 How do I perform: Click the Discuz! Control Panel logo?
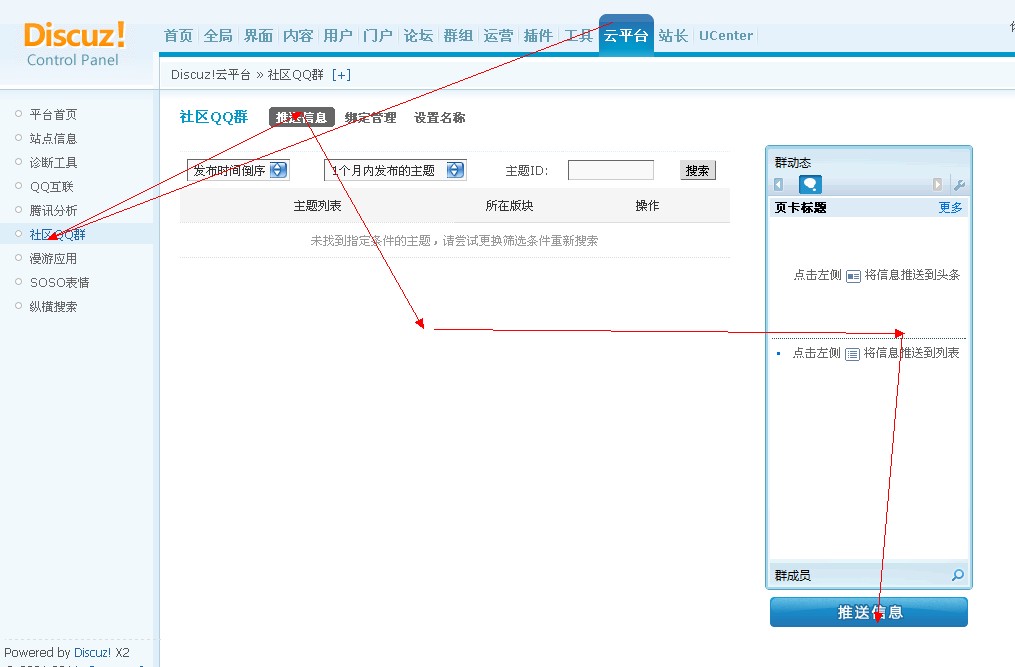click(74, 44)
